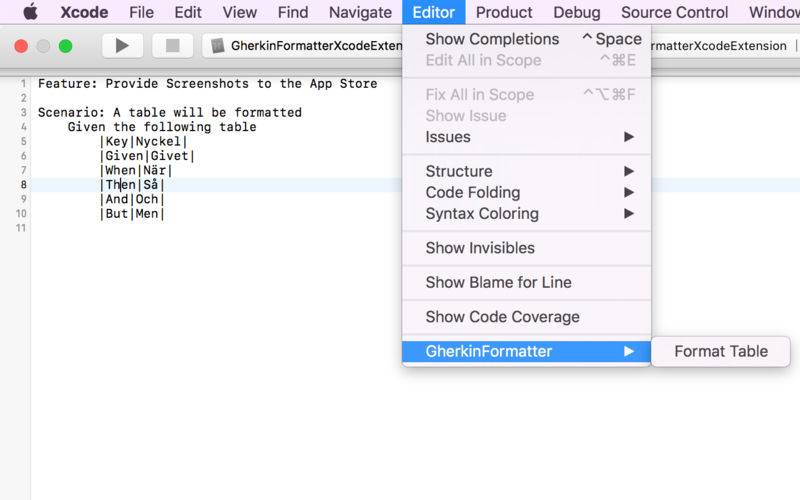Screen dimensions: 800x500
Task: Select the GherkinFormatterXcodeExtension scheme
Action: [316, 46]
